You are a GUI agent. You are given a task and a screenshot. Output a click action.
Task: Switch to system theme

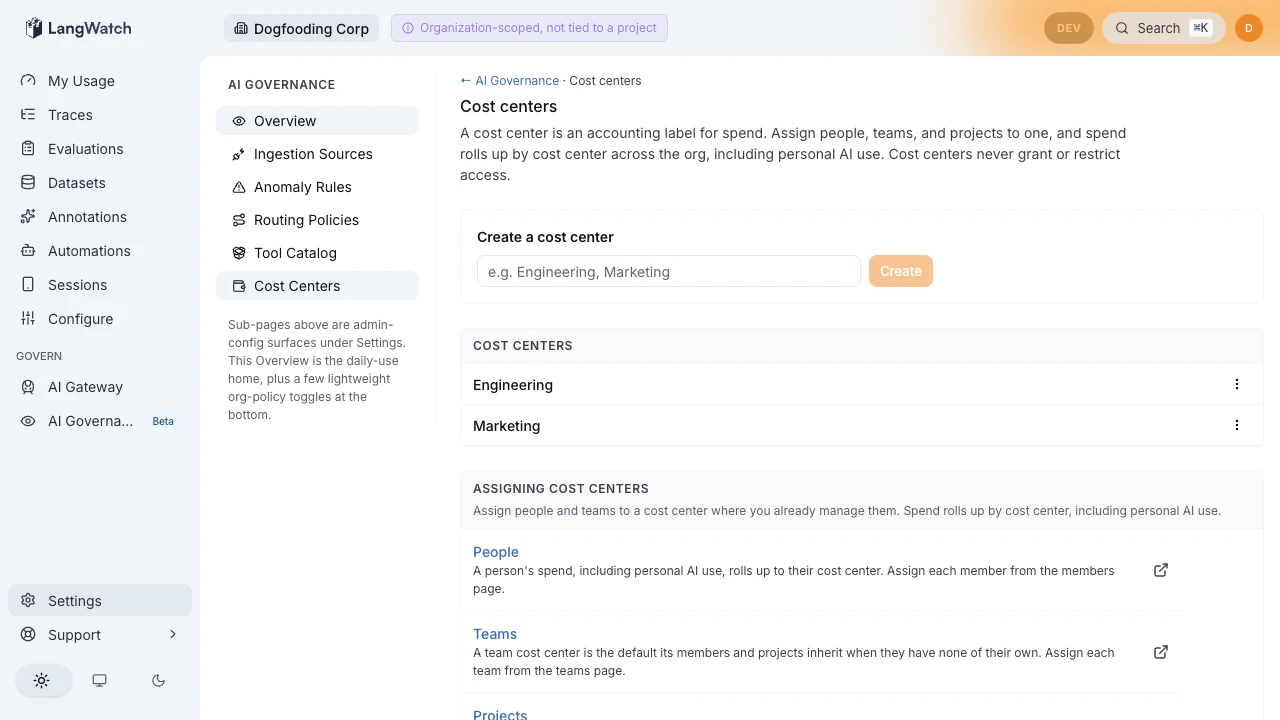[x=100, y=680]
